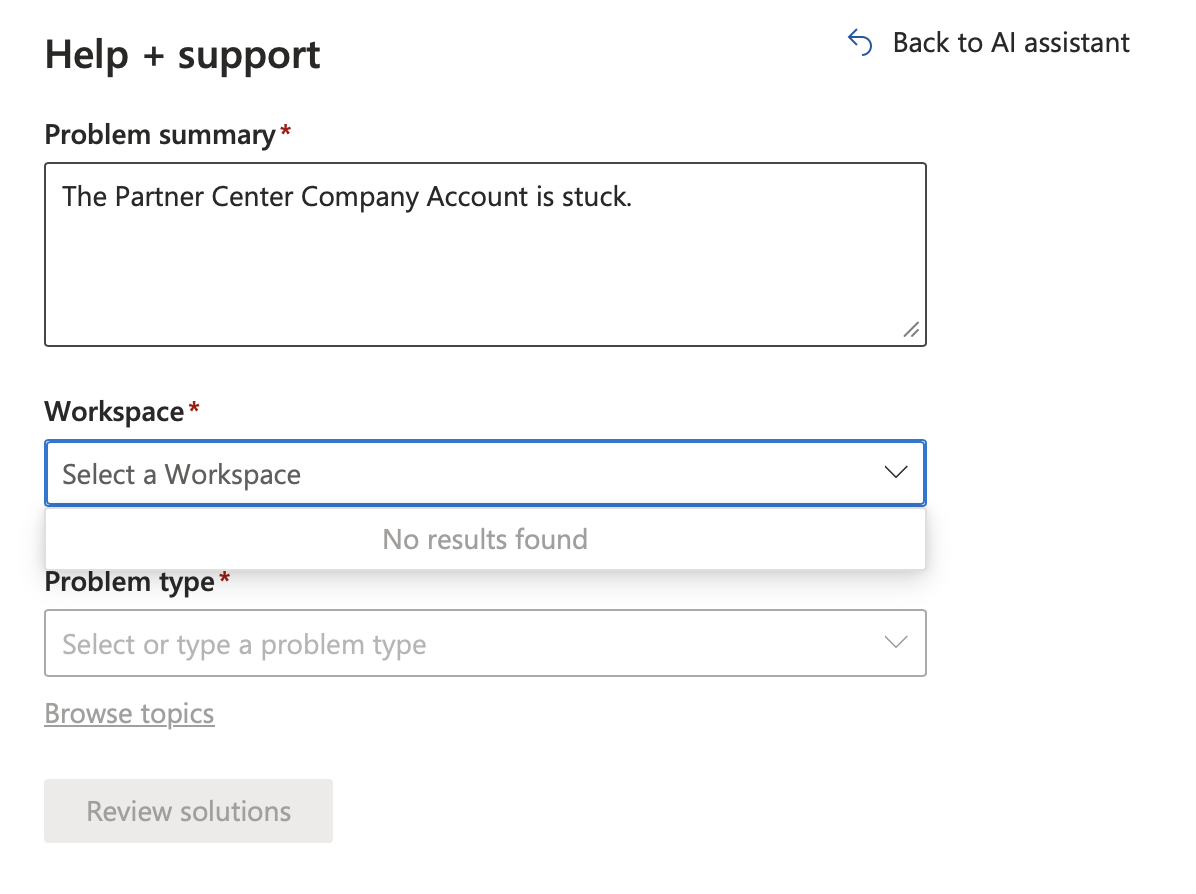Screen dimensions: 1196x894
Task: Click the red asterisk beside Problem type
Action: click(224, 579)
